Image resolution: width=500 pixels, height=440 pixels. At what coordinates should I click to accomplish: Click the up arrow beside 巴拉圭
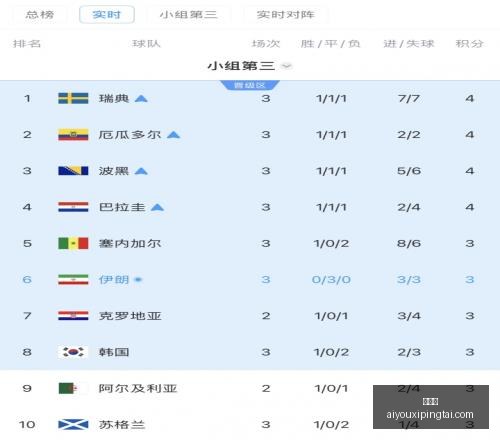click(157, 208)
